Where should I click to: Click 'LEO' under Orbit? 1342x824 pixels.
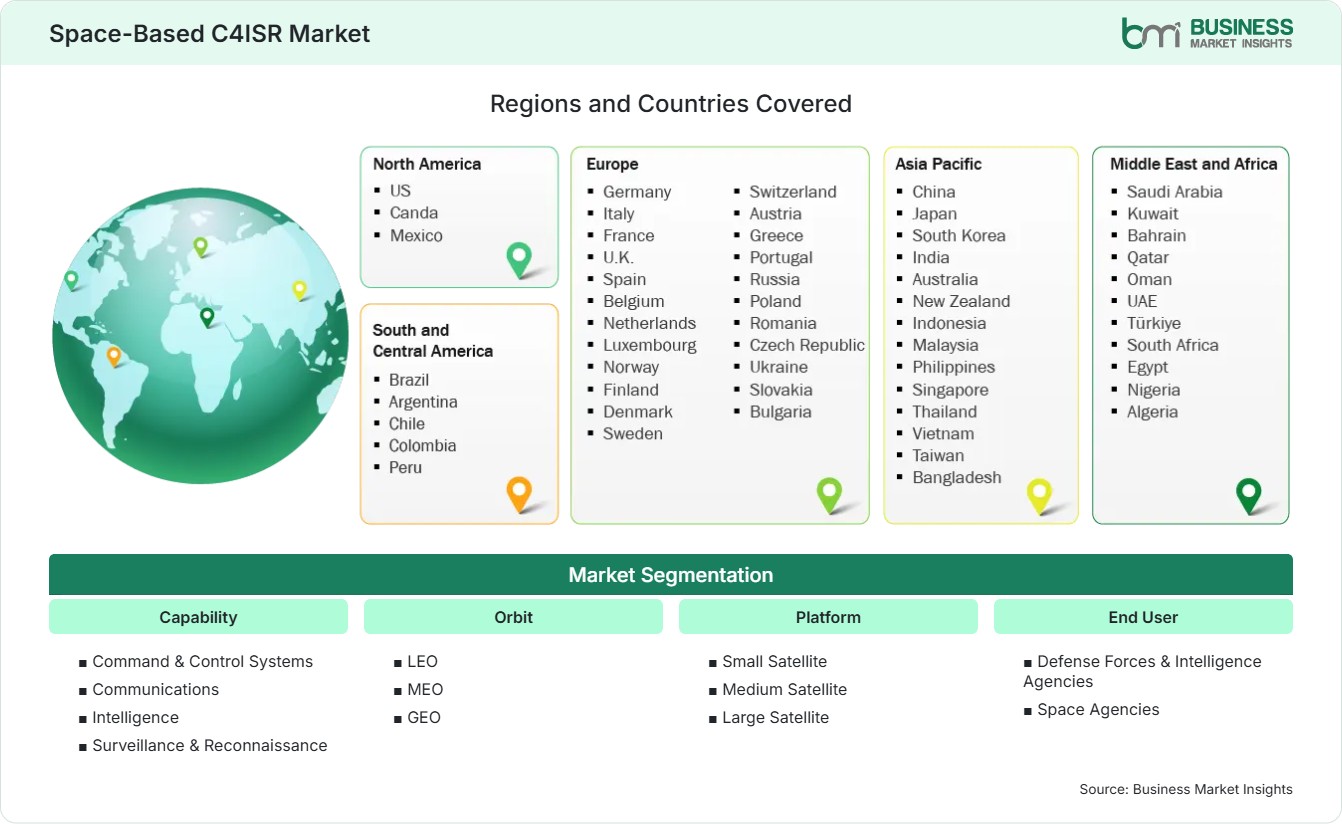click(x=423, y=662)
